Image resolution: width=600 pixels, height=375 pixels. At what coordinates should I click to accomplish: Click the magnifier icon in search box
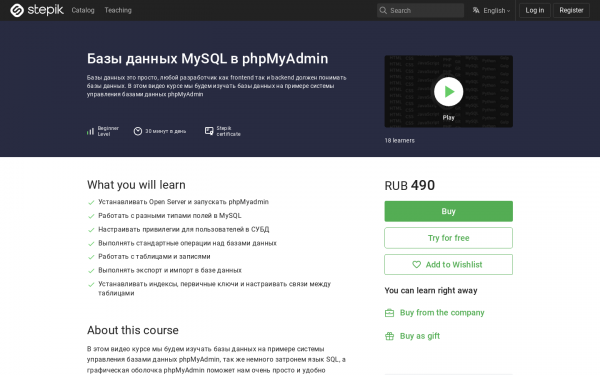(x=383, y=10)
